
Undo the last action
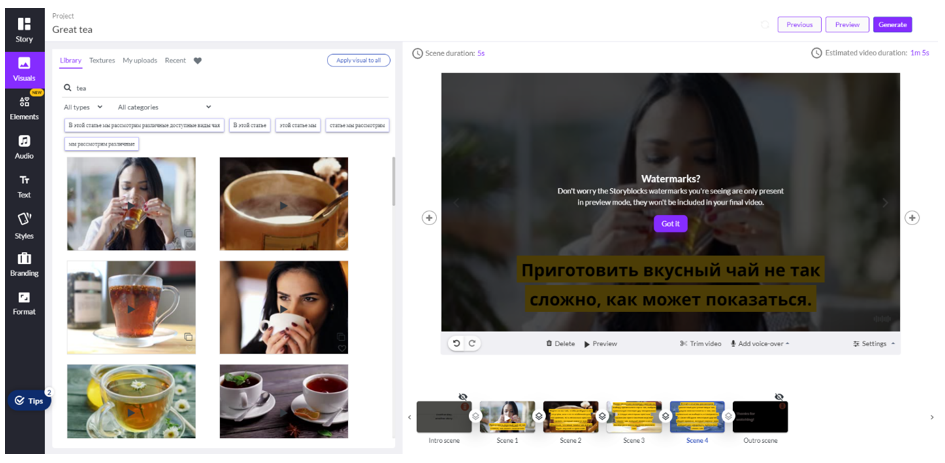[x=456, y=344]
